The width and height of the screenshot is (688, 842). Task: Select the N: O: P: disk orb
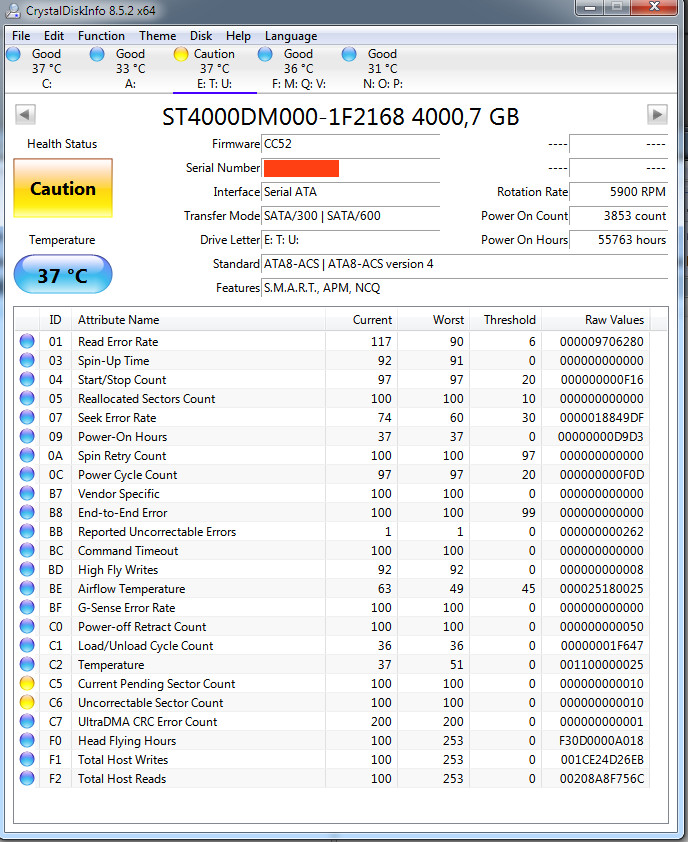pos(349,54)
